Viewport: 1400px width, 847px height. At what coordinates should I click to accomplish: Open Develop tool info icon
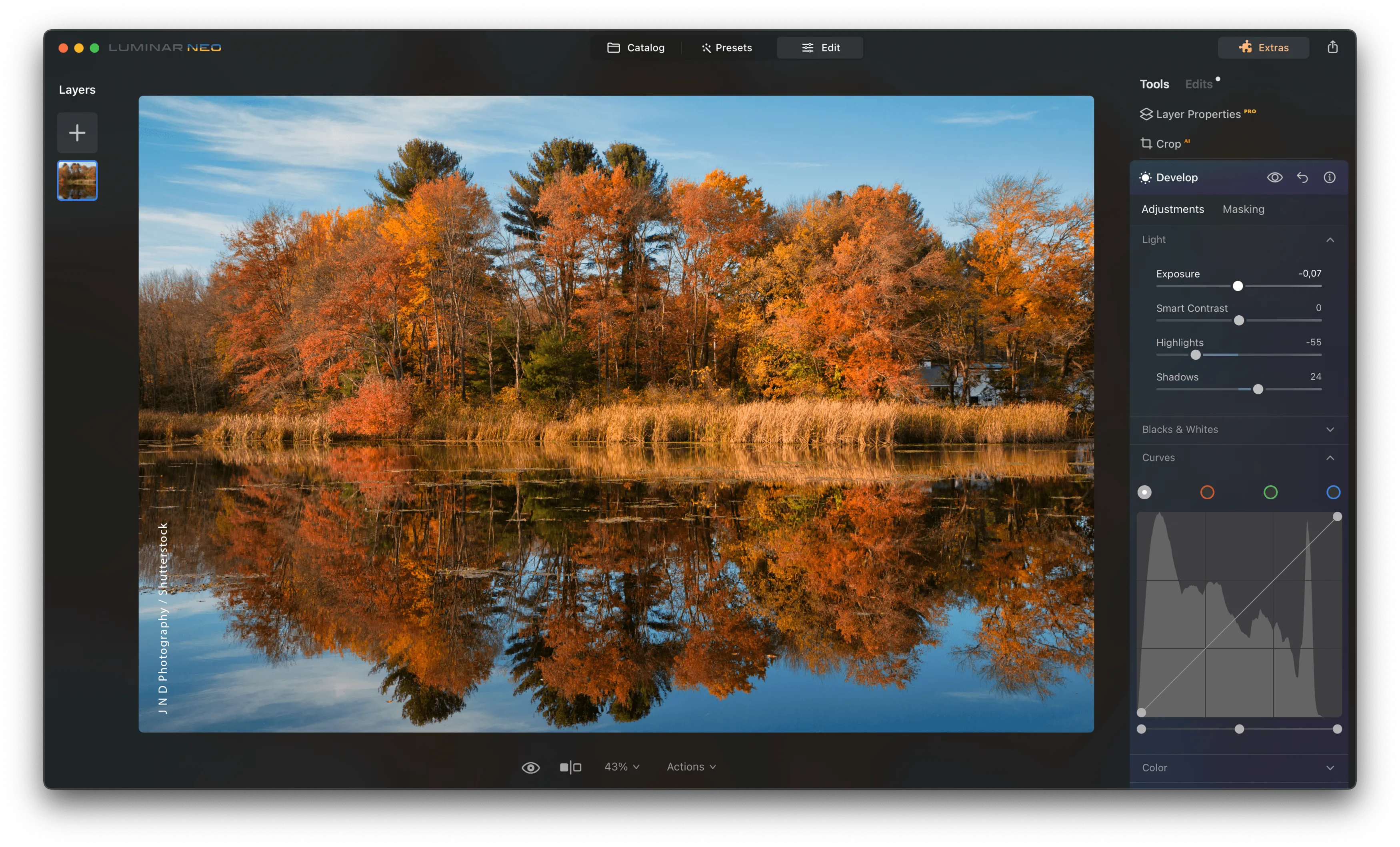pos(1329,177)
